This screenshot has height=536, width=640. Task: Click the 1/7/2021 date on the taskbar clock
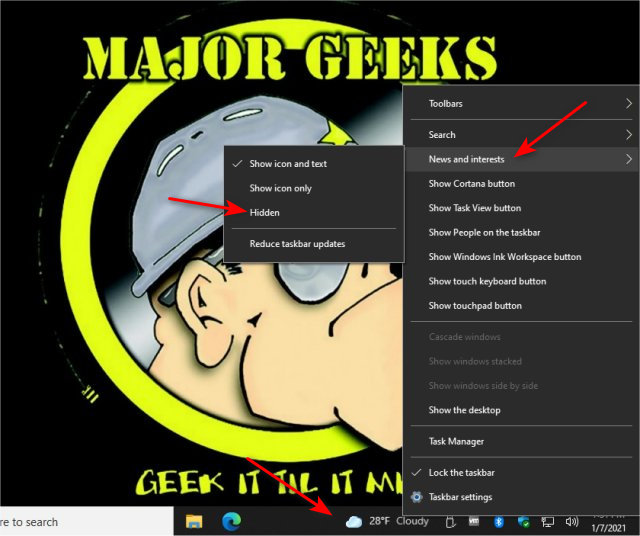coord(609,528)
